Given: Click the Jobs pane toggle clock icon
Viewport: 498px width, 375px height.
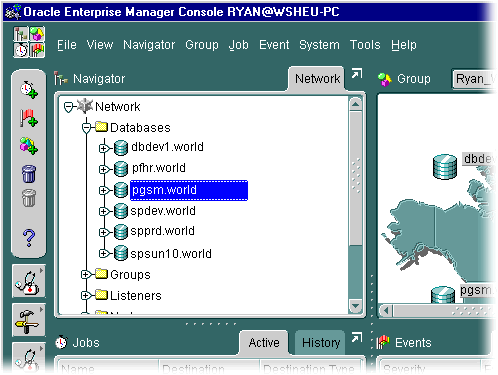Looking at the screenshot, I should [21, 50].
